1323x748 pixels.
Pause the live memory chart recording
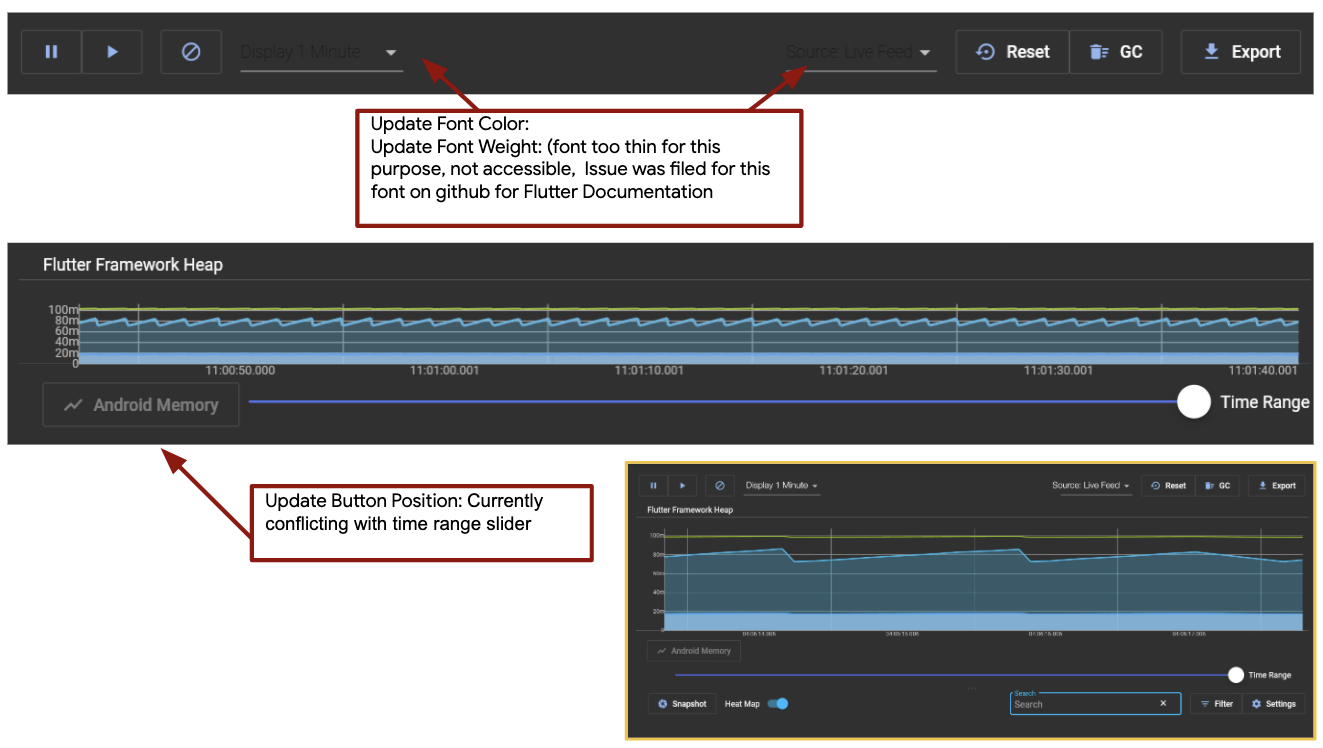tap(50, 51)
